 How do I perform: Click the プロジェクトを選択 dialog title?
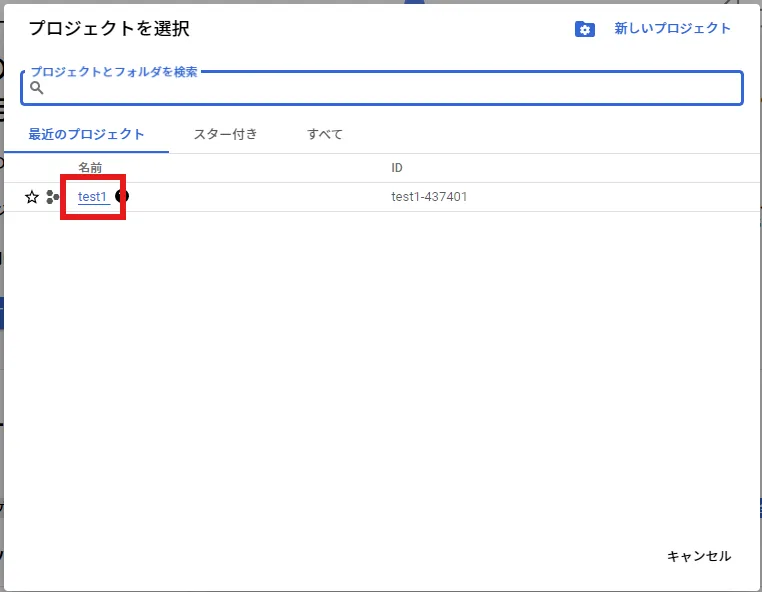(109, 28)
